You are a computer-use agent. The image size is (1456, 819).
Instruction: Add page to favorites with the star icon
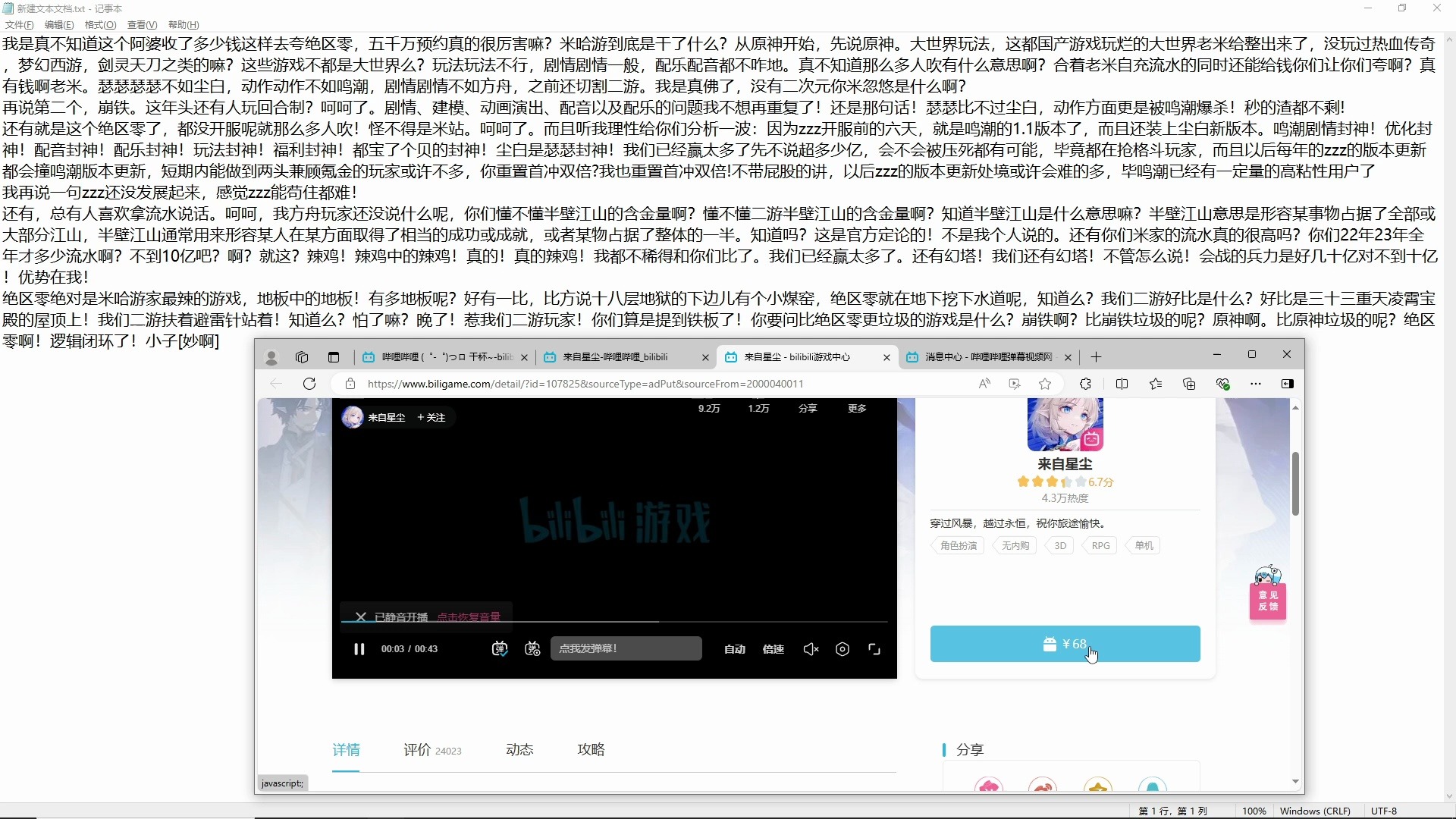point(1045,384)
